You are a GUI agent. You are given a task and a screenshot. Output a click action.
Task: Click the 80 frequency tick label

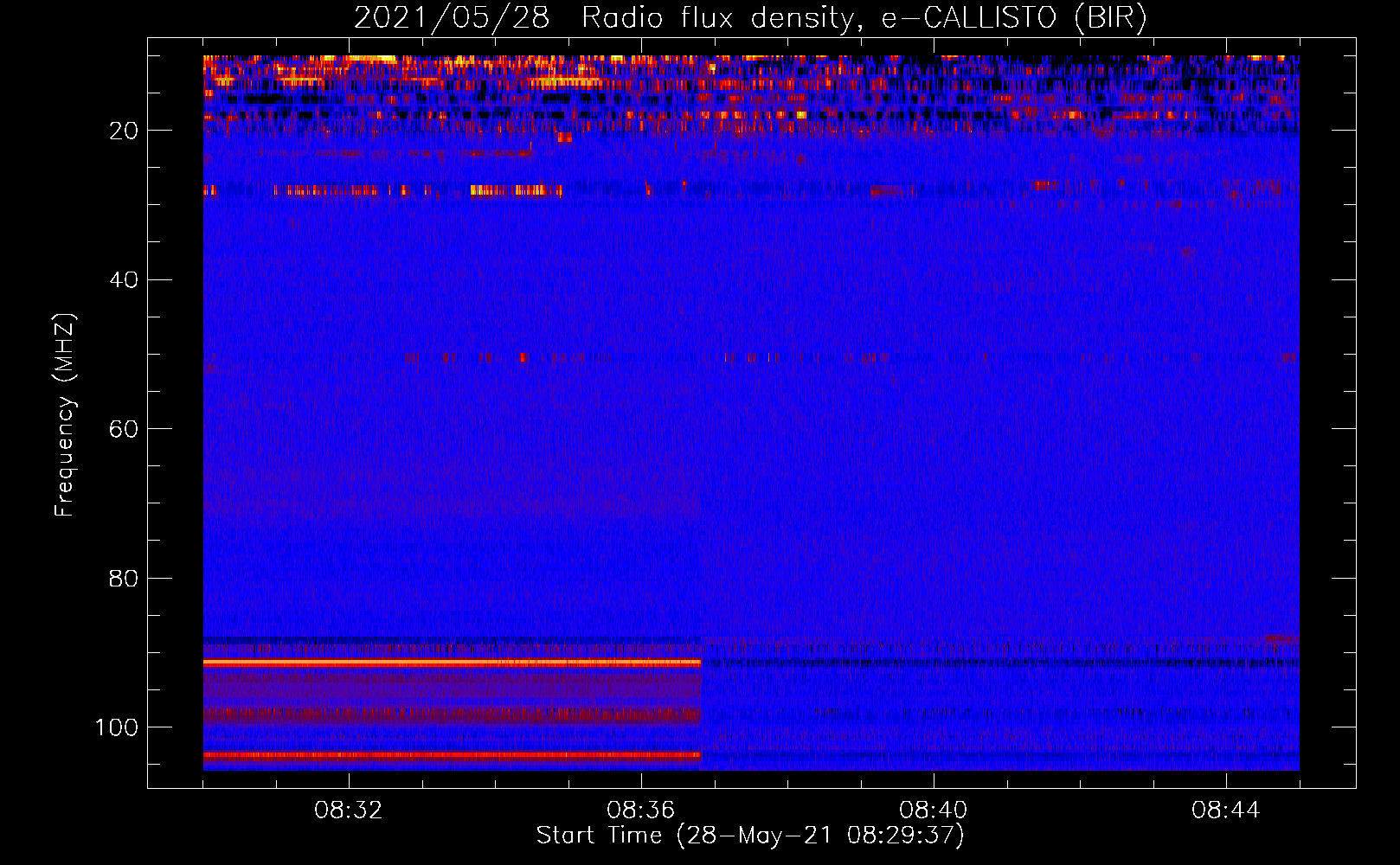click(x=124, y=578)
